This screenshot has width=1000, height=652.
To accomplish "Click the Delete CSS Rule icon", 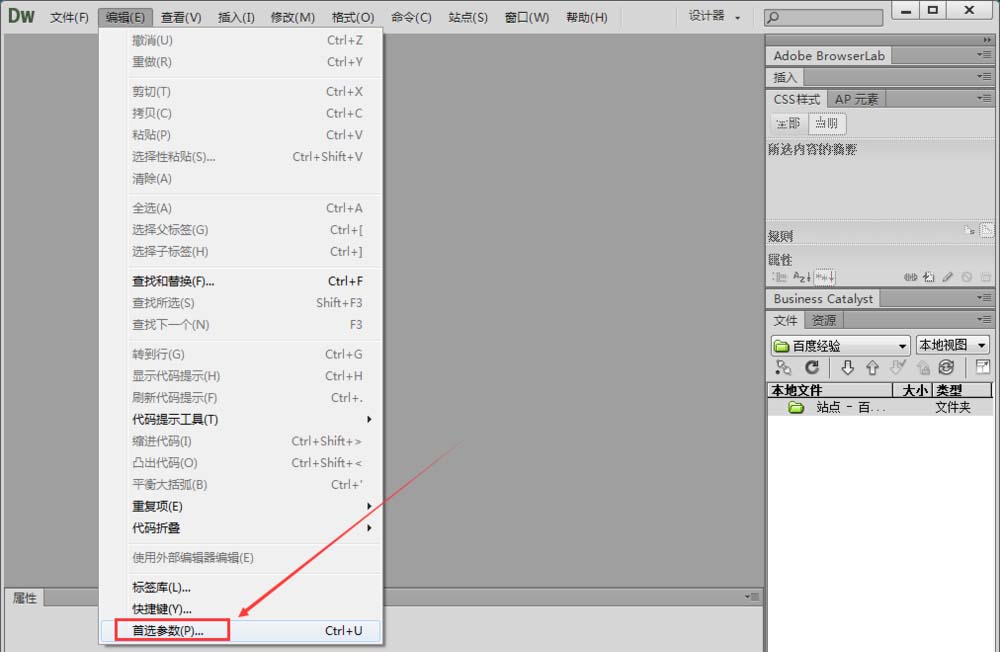I will click(x=983, y=277).
